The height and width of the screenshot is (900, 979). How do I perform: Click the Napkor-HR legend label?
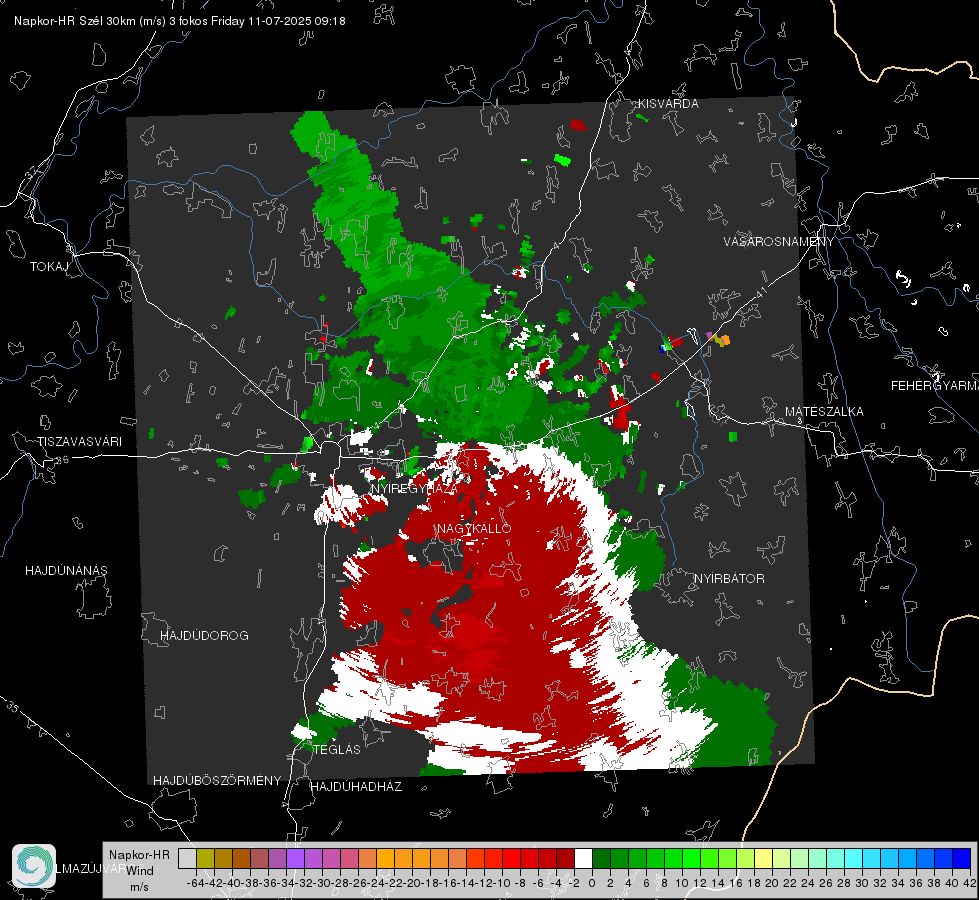tap(139, 854)
